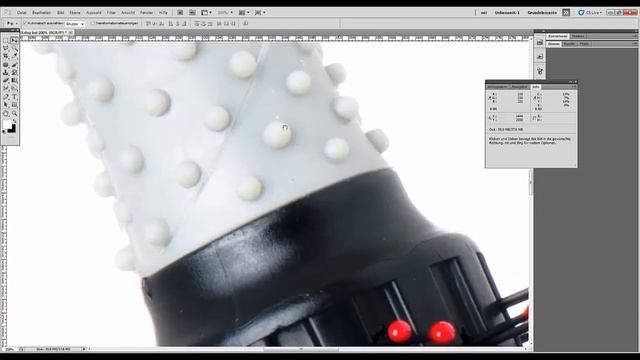Select the Spot Healing Brush tool

point(6,64)
